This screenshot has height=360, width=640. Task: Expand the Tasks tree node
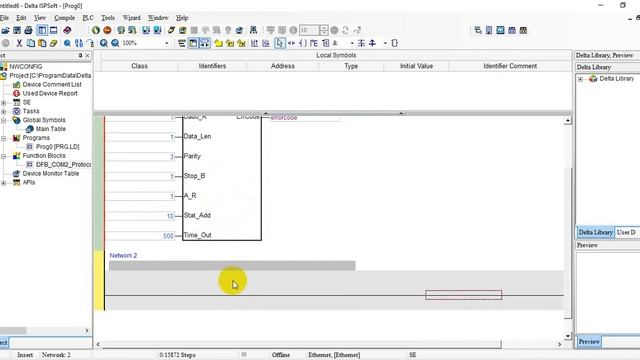point(4,111)
